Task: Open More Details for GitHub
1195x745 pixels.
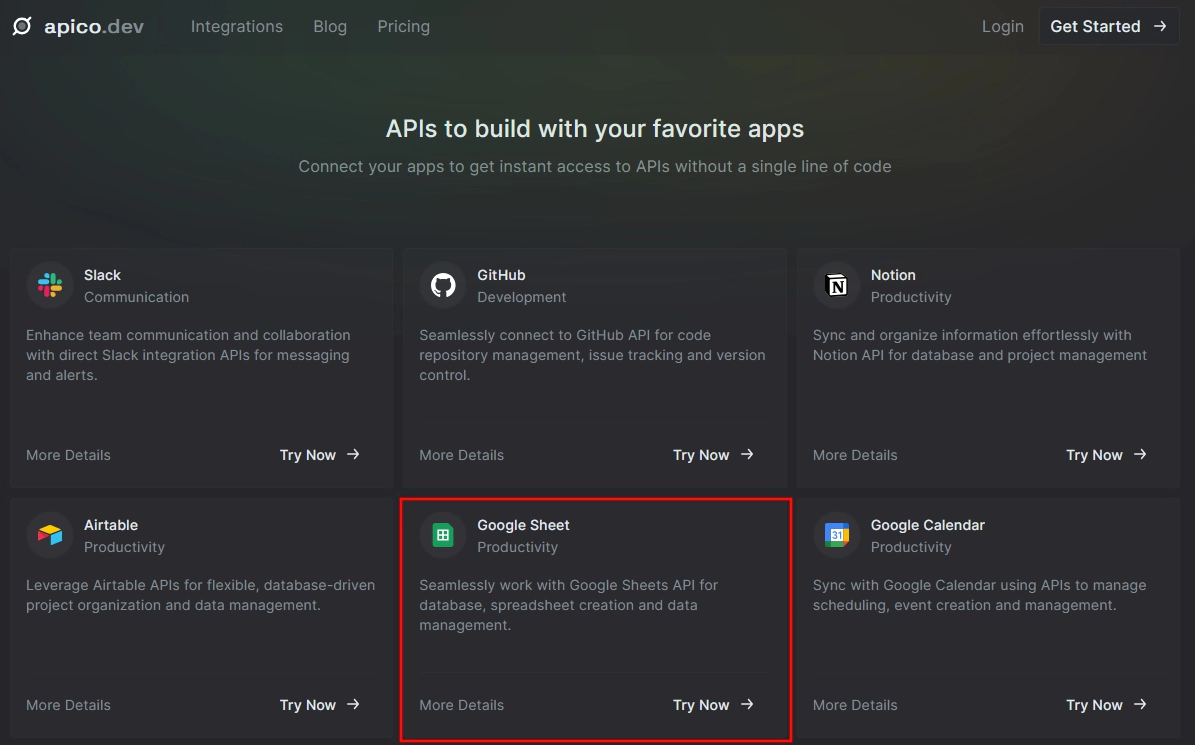Action: point(461,455)
